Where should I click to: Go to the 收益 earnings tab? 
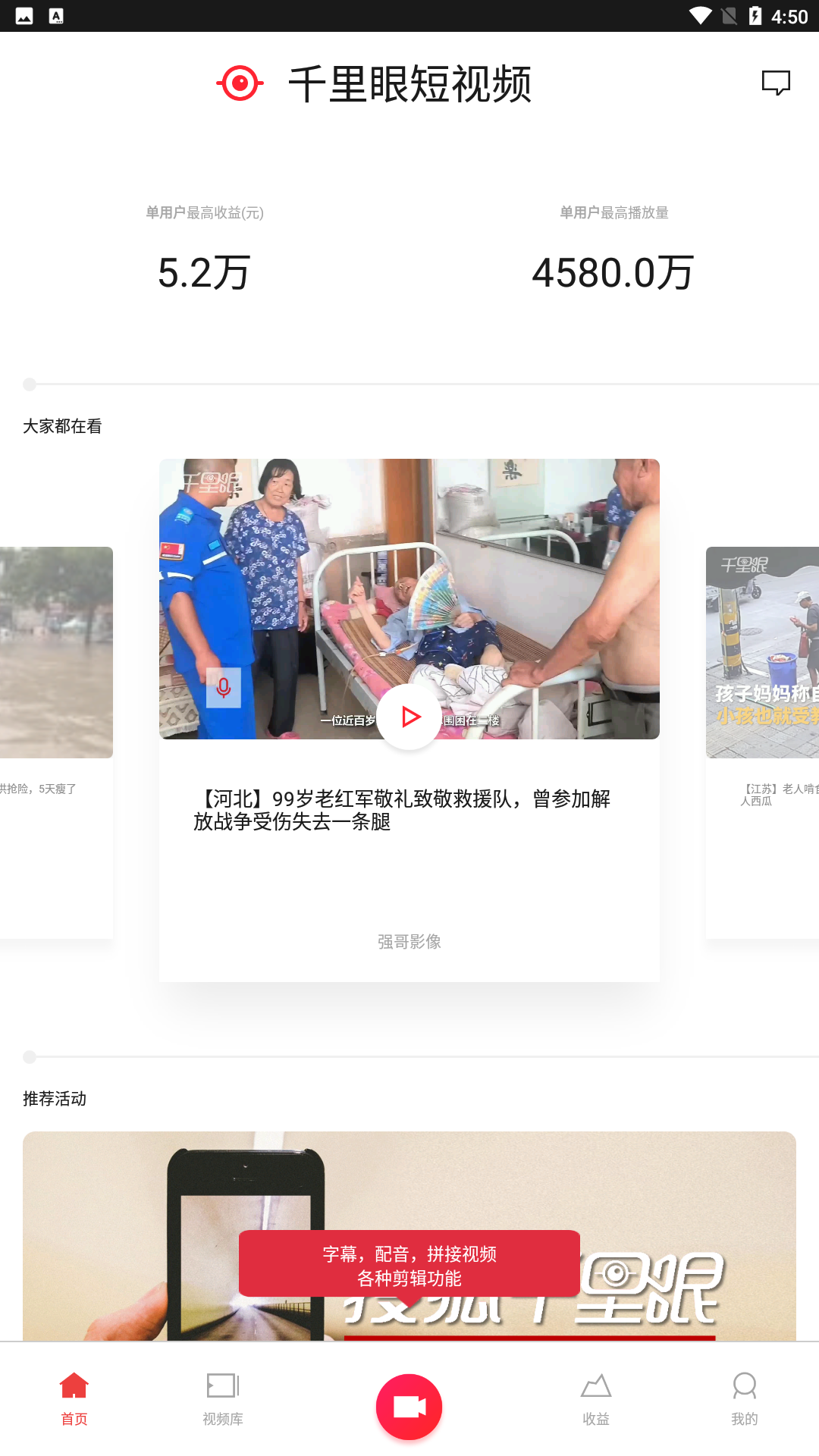(596, 1399)
